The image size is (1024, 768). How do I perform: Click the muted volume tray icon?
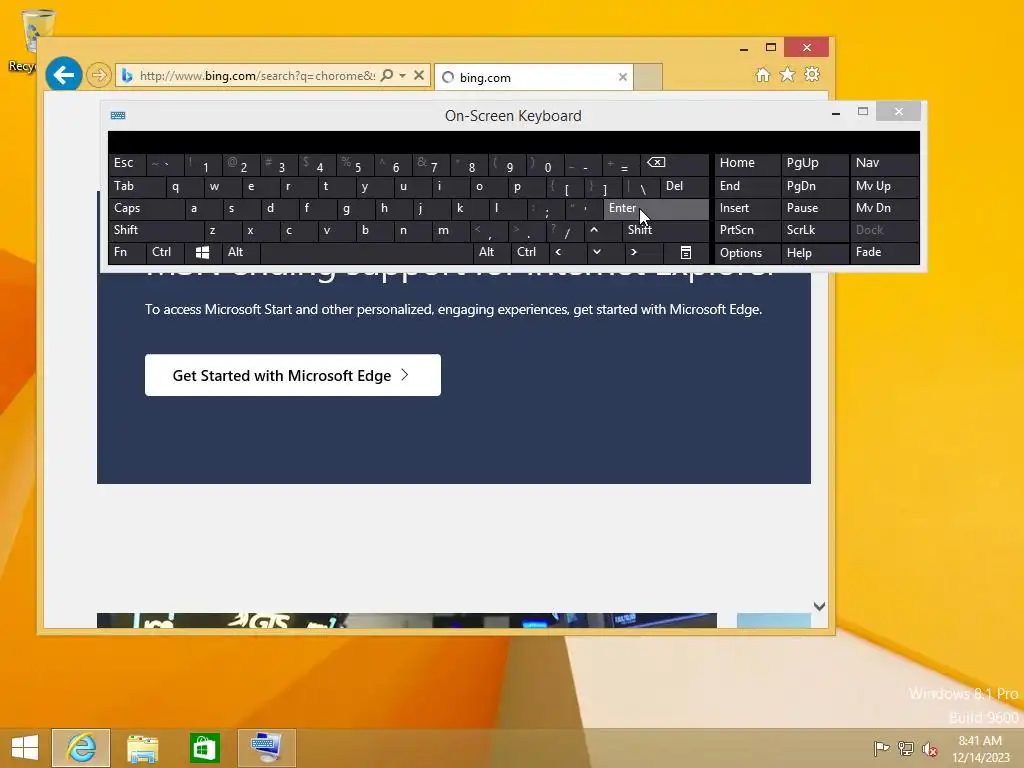click(930, 748)
